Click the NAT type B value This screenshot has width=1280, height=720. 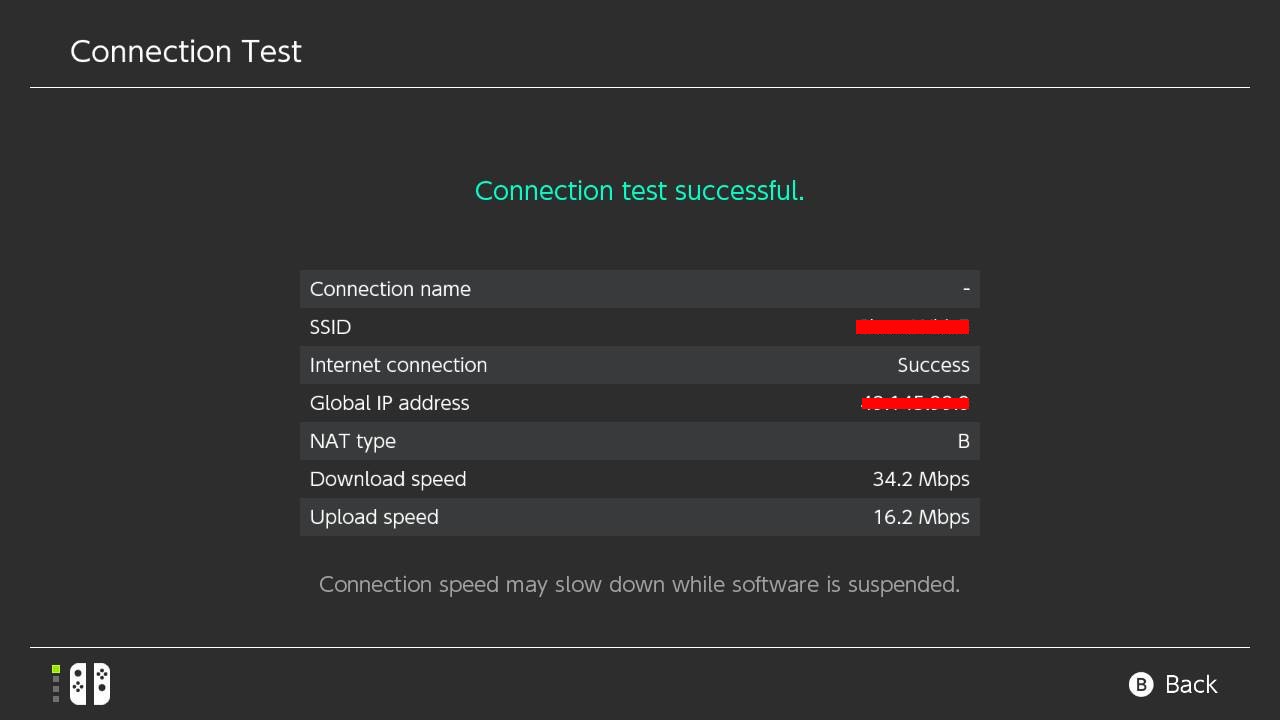964,441
